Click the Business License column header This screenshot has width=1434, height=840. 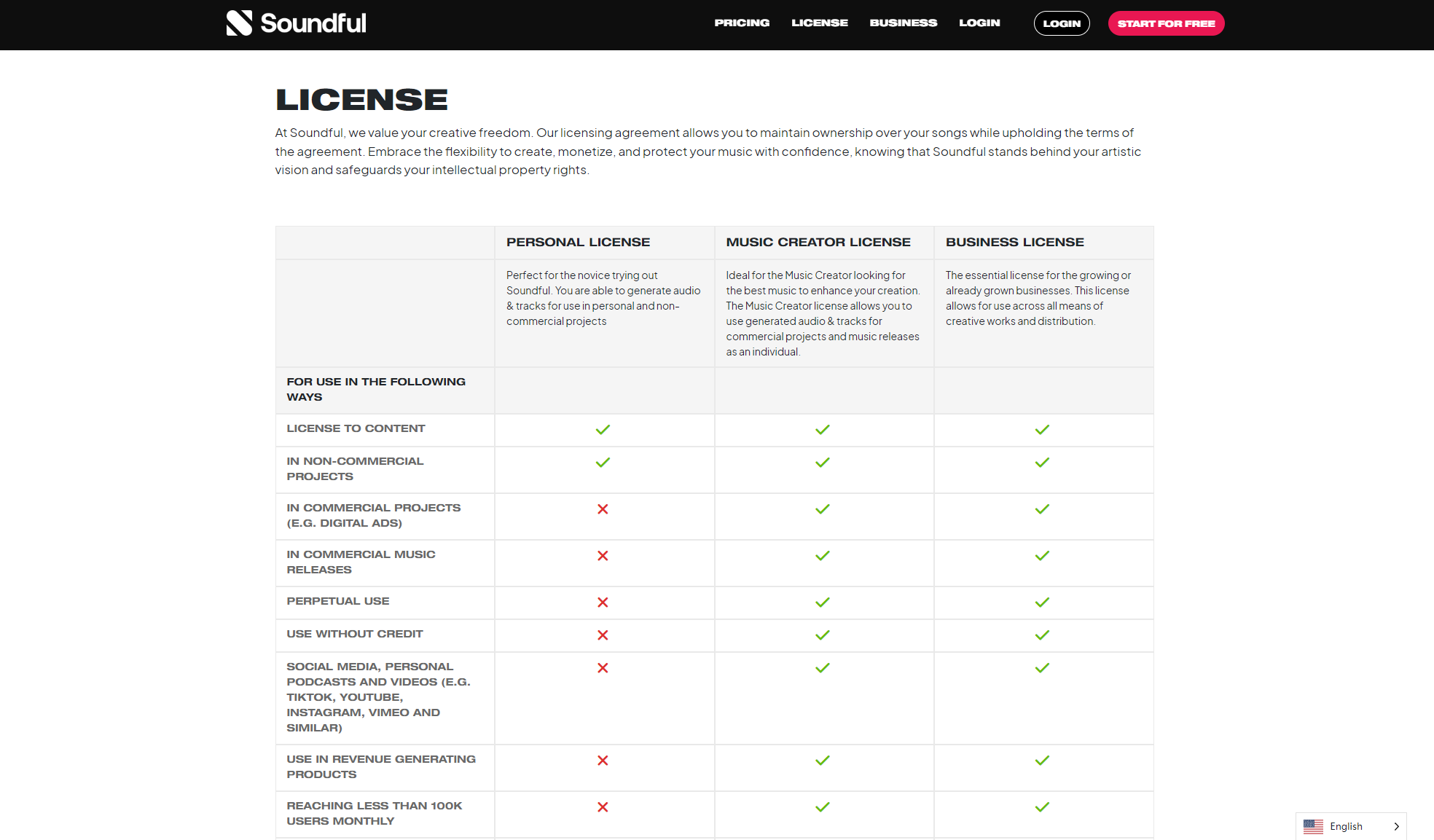(1014, 243)
